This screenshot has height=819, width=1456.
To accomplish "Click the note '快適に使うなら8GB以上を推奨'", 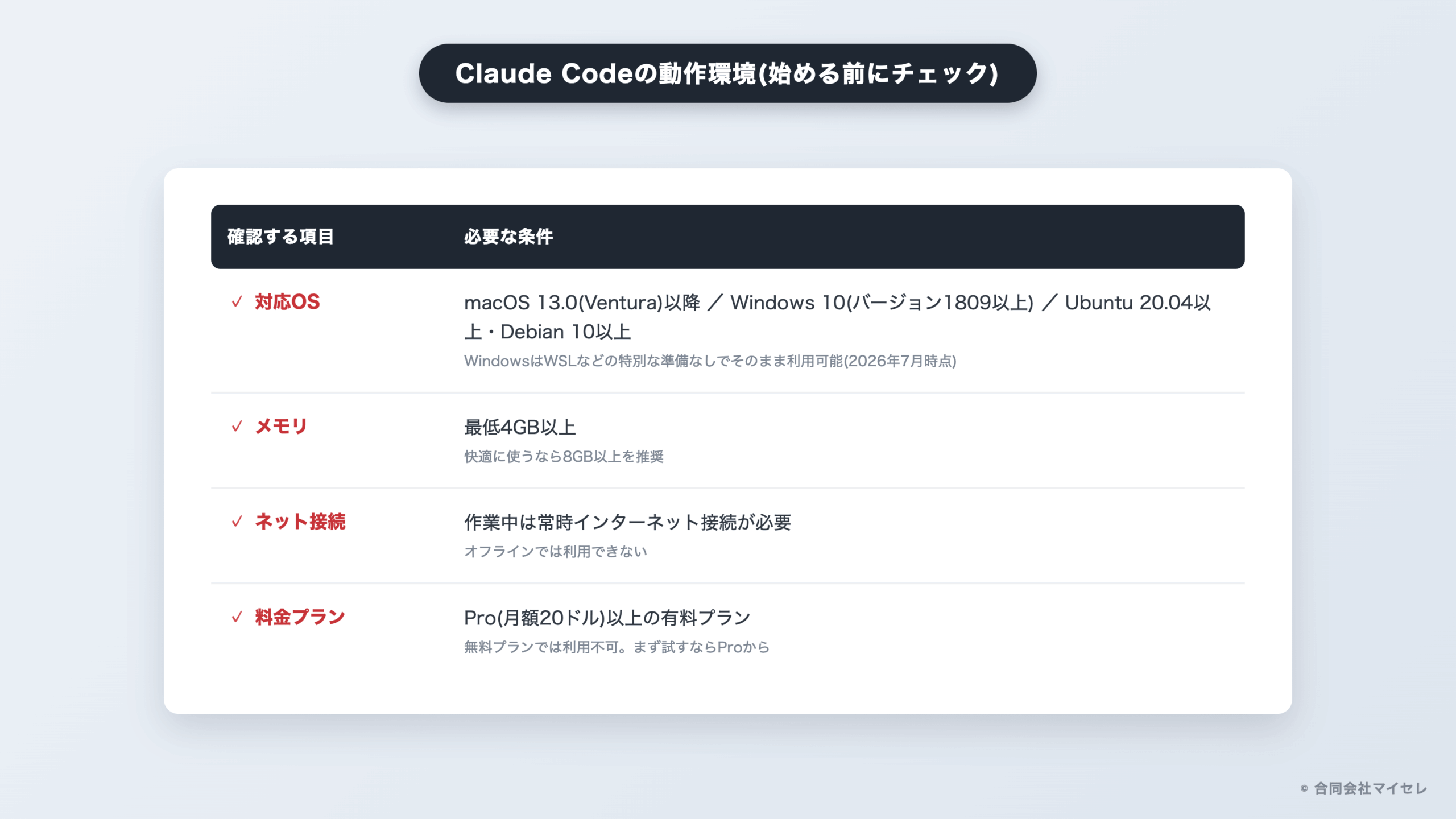I will click(x=564, y=457).
